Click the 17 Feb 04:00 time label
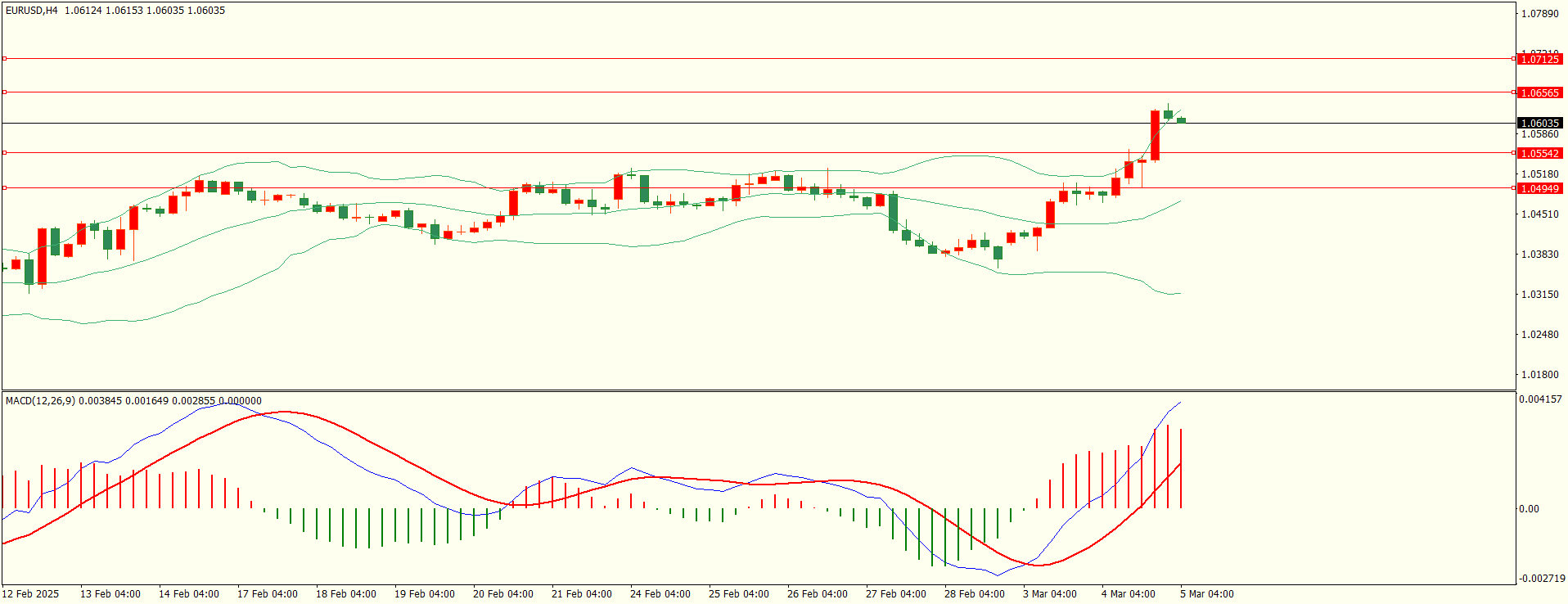The height and width of the screenshot is (604, 1568). pos(268,594)
